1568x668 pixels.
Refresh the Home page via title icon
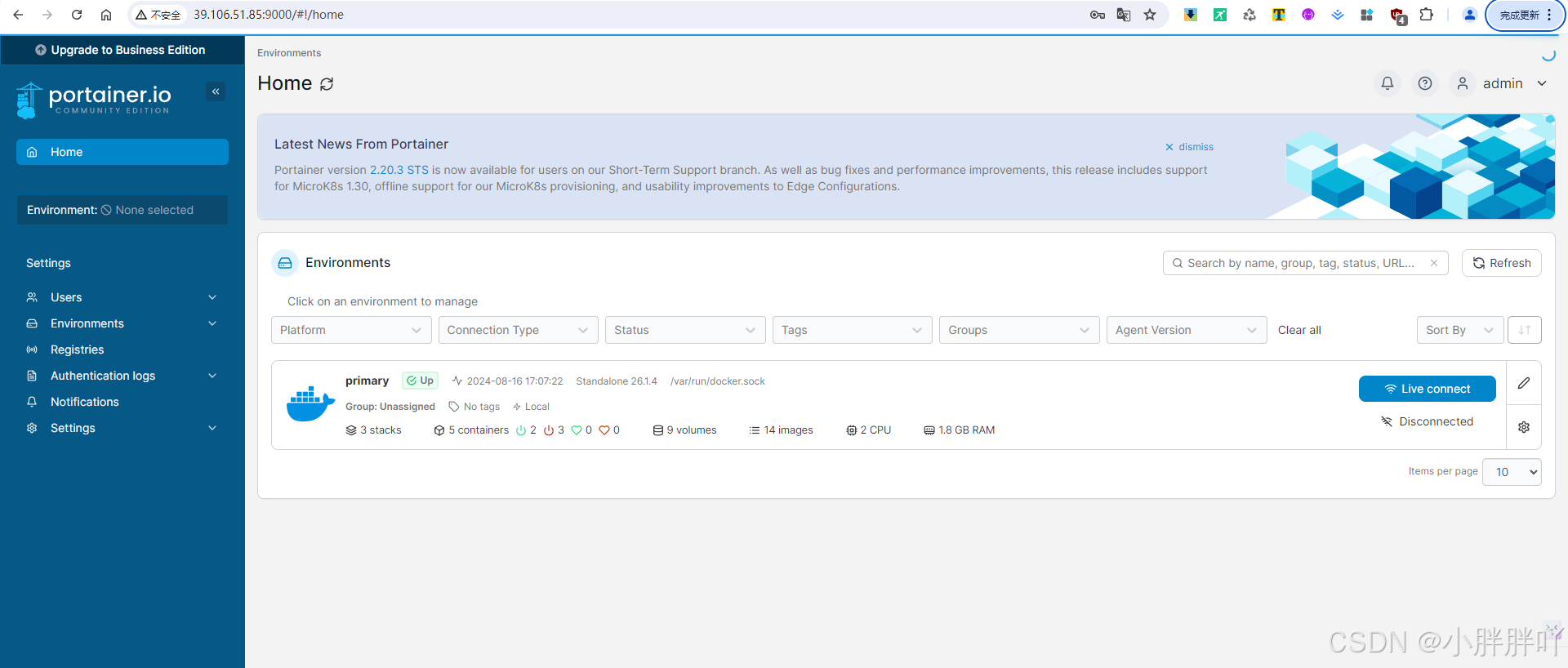[x=327, y=84]
